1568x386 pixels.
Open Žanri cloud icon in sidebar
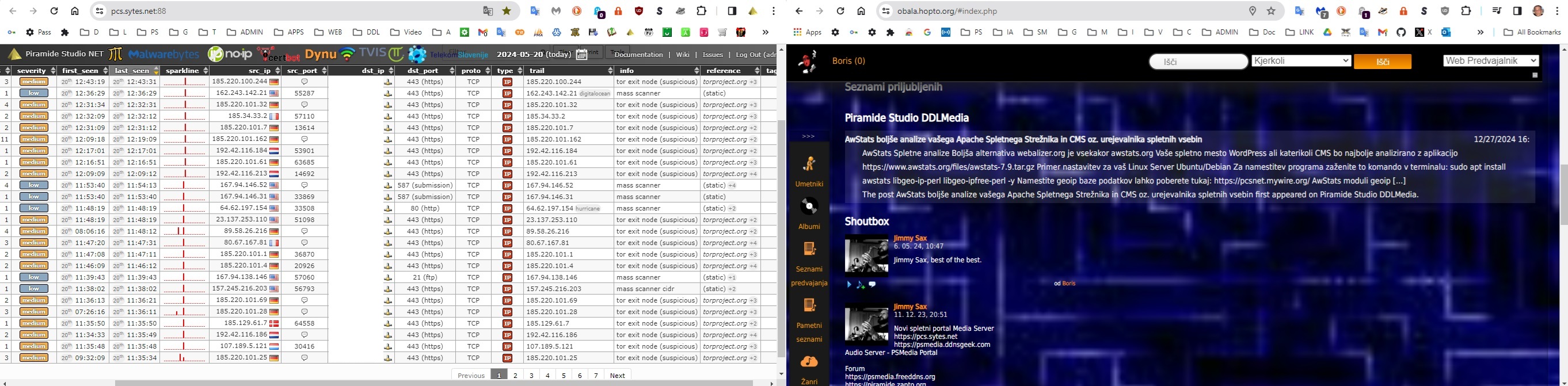(x=809, y=362)
